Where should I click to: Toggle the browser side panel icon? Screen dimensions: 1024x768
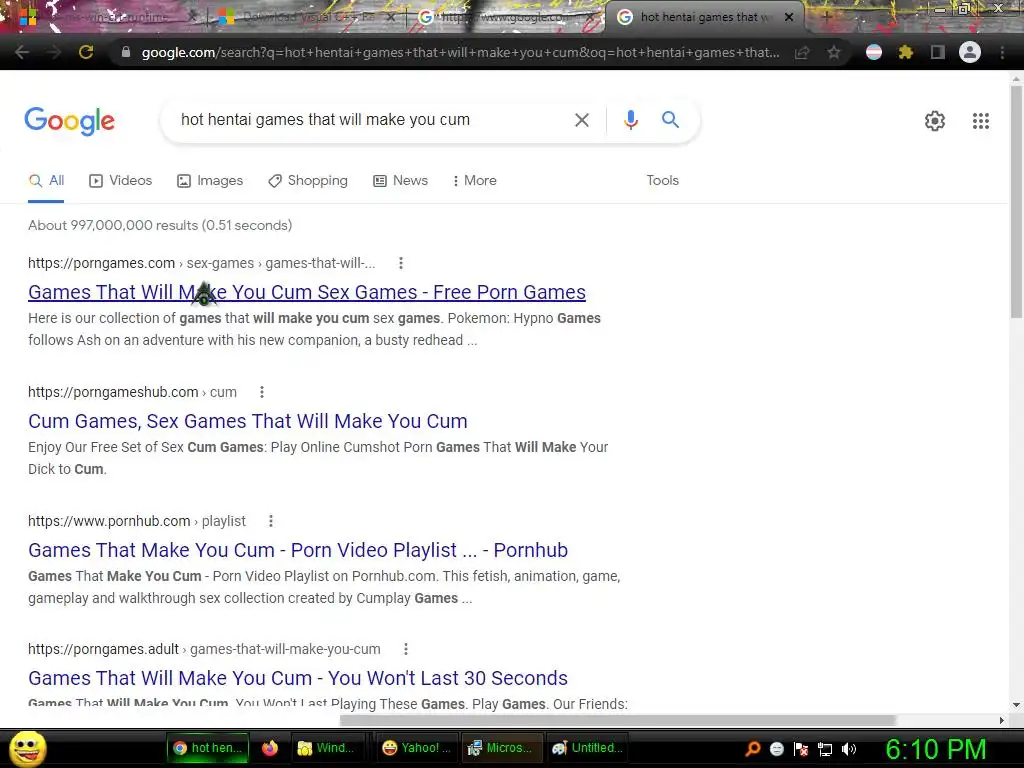click(938, 52)
